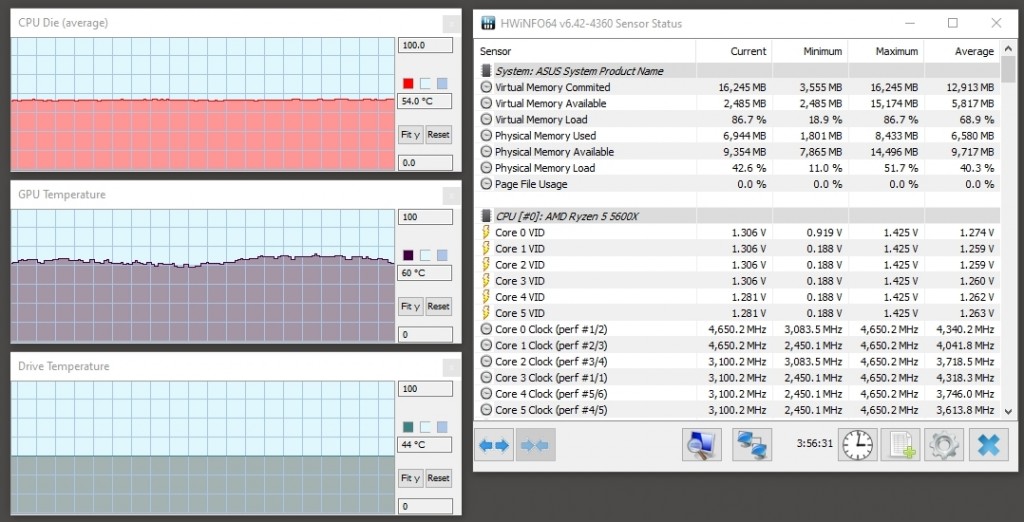The image size is (1024, 522).
Task: Click Fit y in the GPU Temperature graph
Action: pyautogui.click(x=411, y=306)
